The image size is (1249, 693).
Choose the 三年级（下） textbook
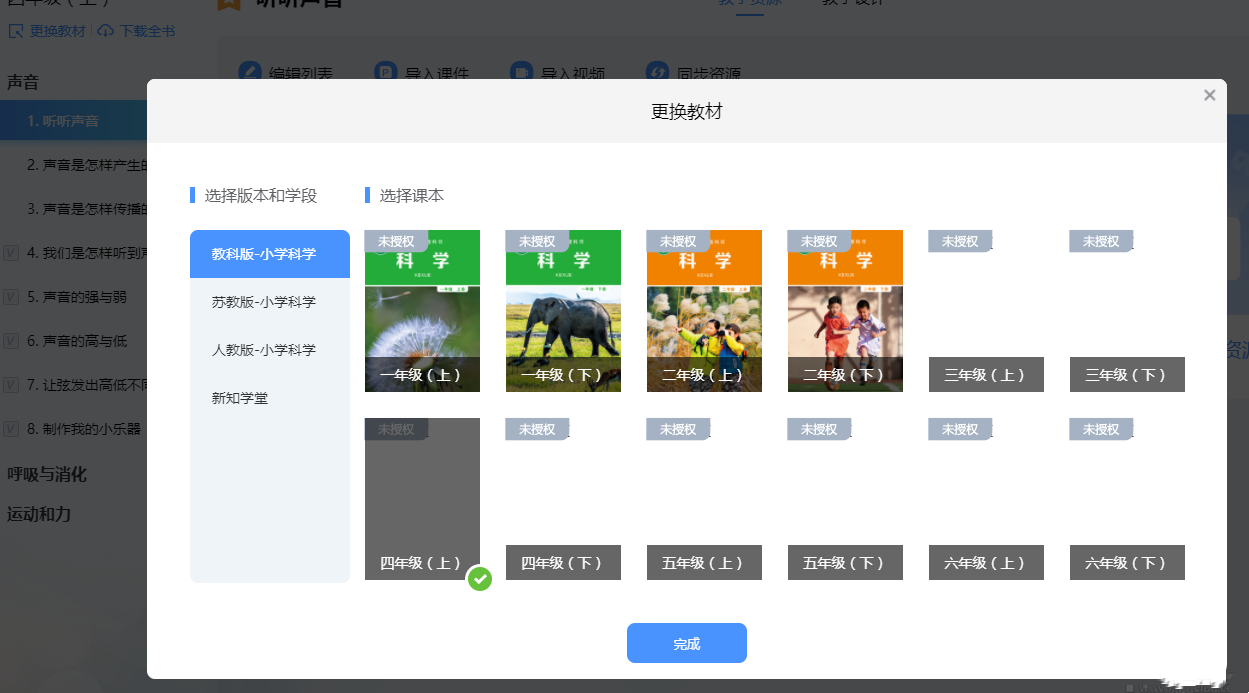(x=1127, y=311)
